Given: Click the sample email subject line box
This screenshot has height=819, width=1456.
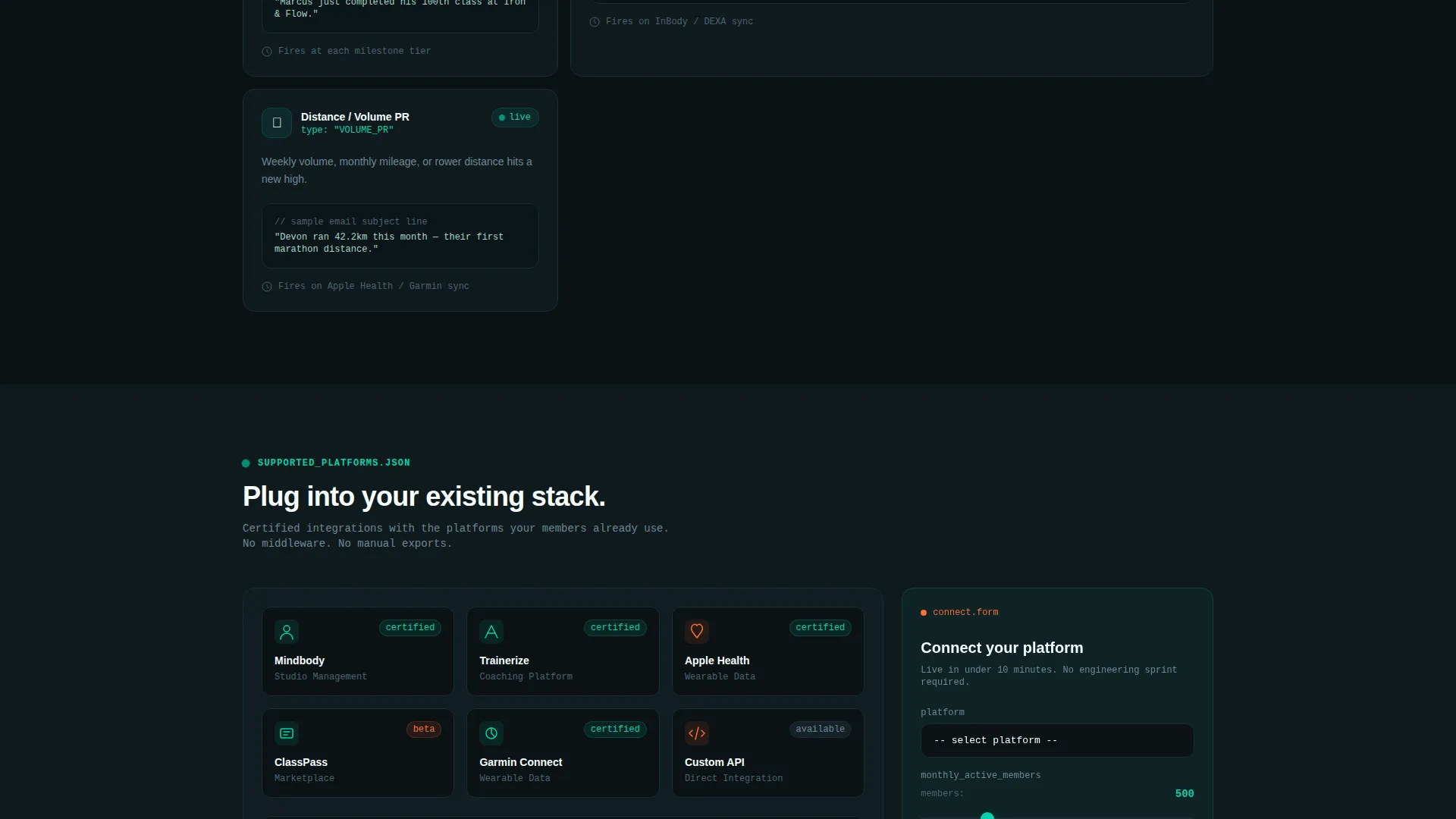Looking at the screenshot, I should coord(400,236).
